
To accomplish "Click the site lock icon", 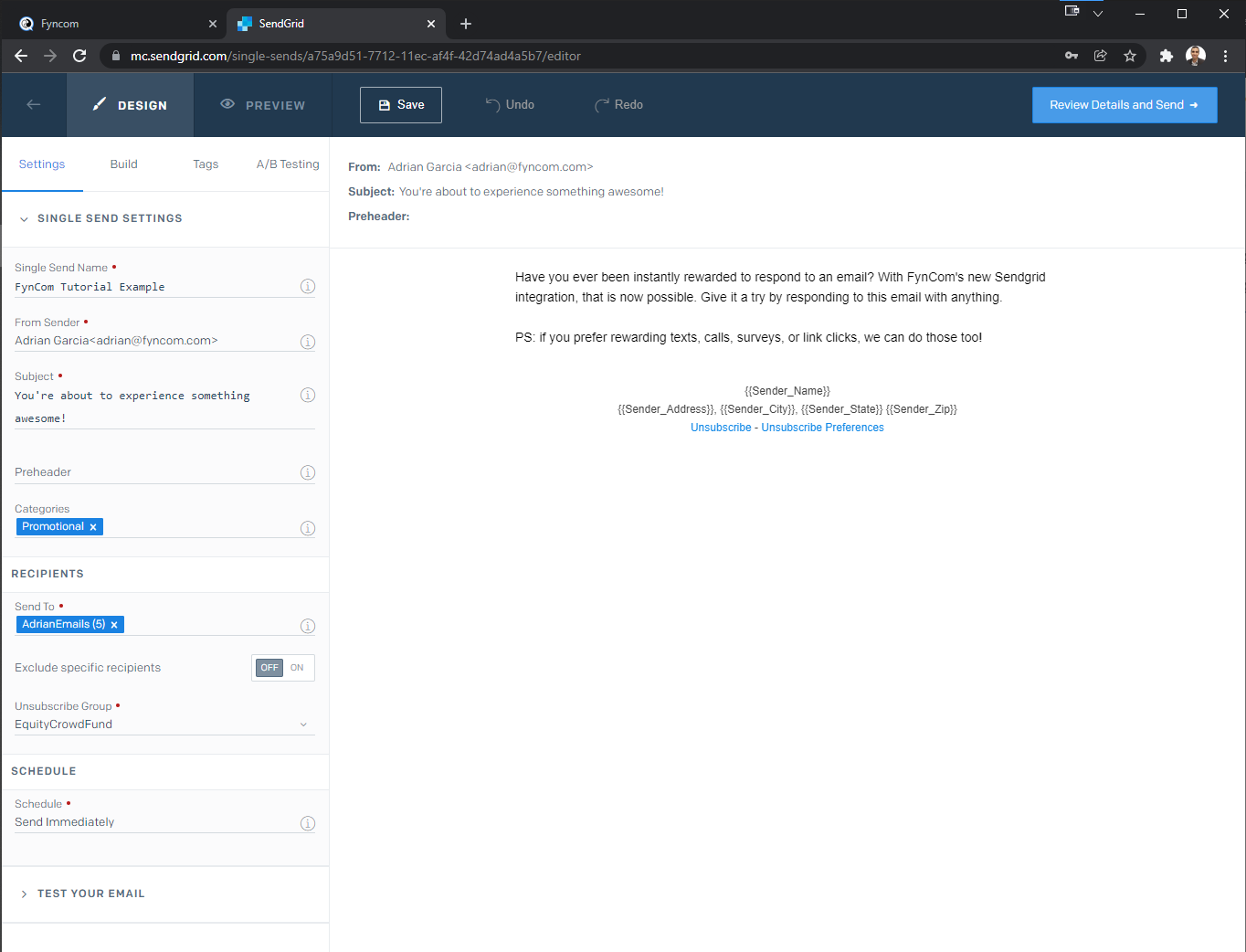I will click(115, 56).
